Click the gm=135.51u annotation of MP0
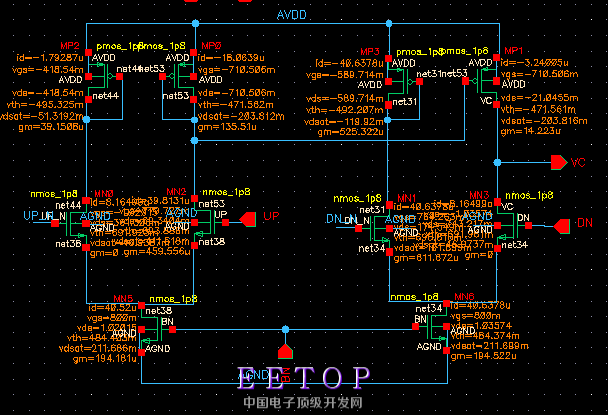The height and width of the screenshot is (415, 608). (x=227, y=127)
